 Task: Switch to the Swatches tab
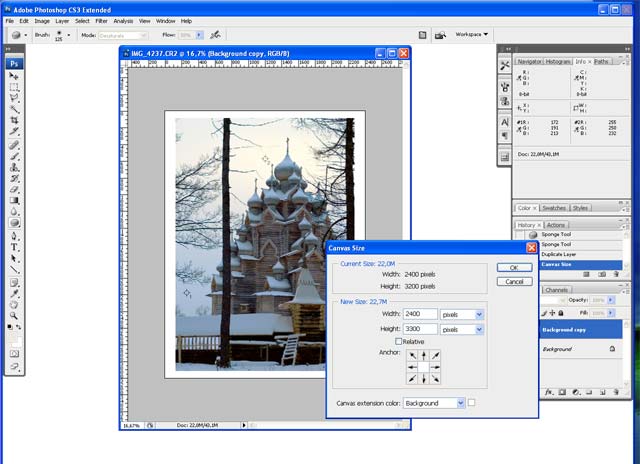coord(554,208)
